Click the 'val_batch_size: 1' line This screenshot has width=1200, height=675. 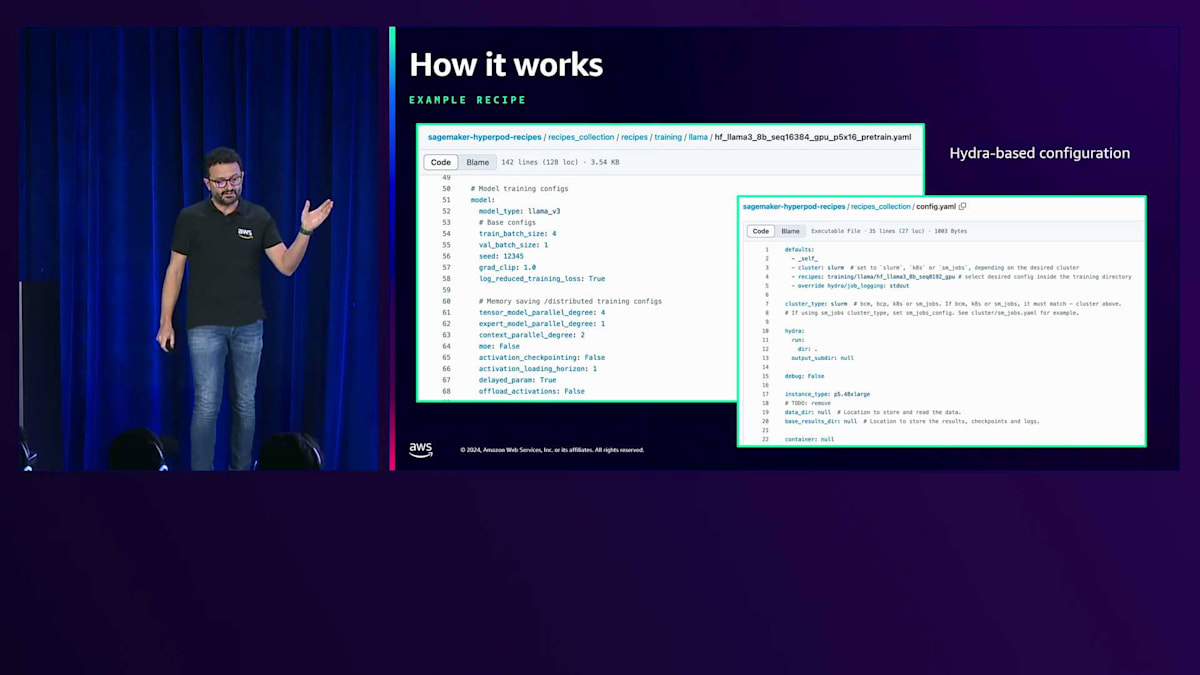[514, 245]
